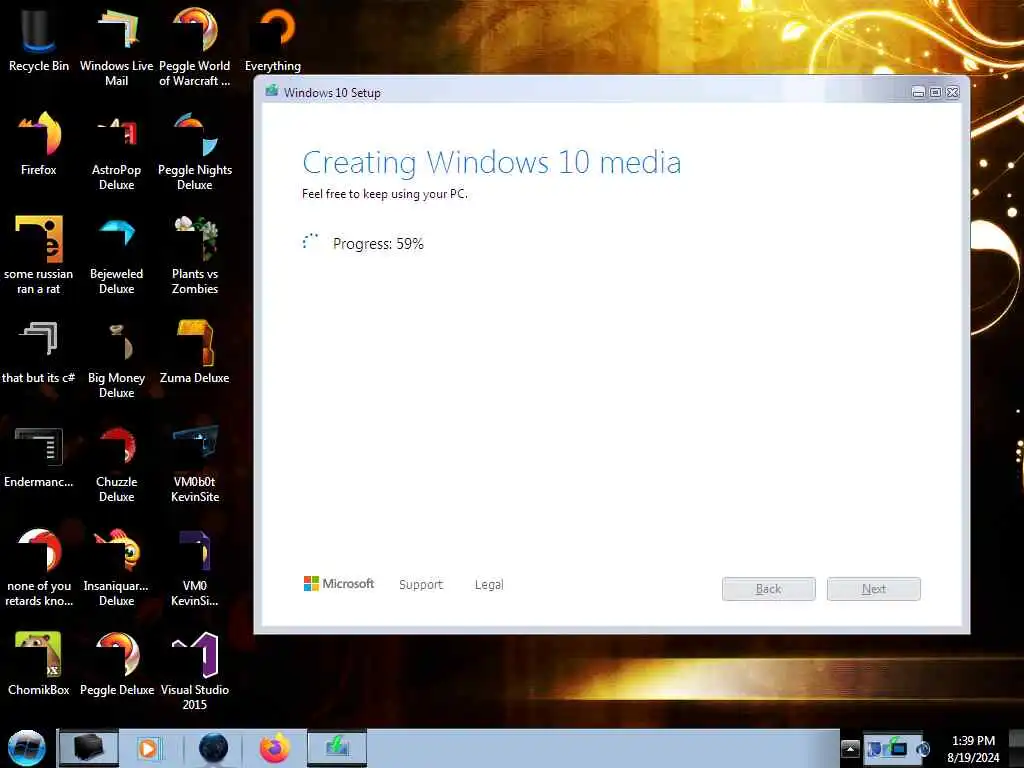The width and height of the screenshot is (1024, 768).
Task: Open the Everything desktop shortcut
Action: point(273,39)
